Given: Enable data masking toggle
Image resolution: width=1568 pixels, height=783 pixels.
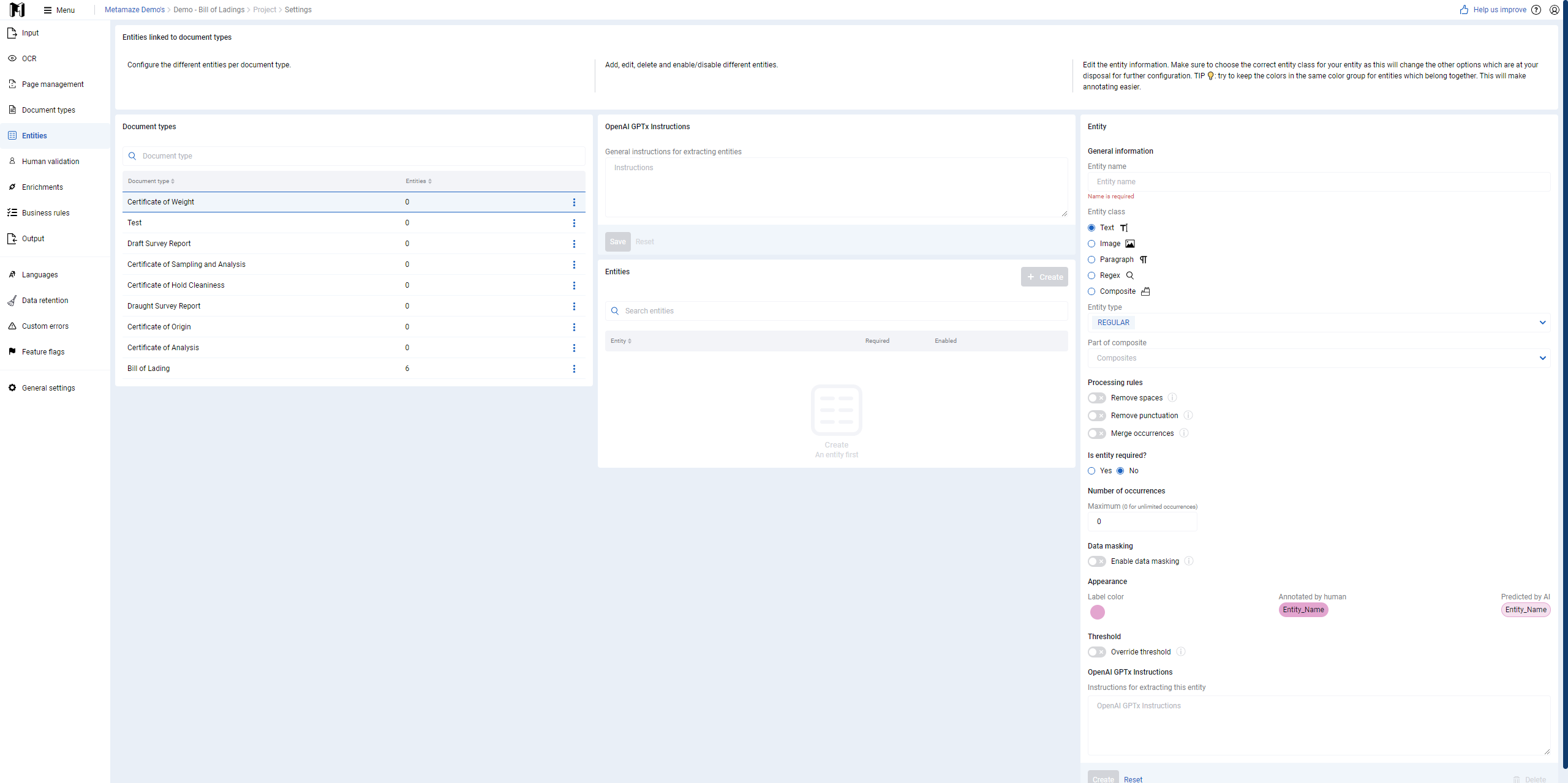Looking at the screenshot, I should click(1096, 561).
